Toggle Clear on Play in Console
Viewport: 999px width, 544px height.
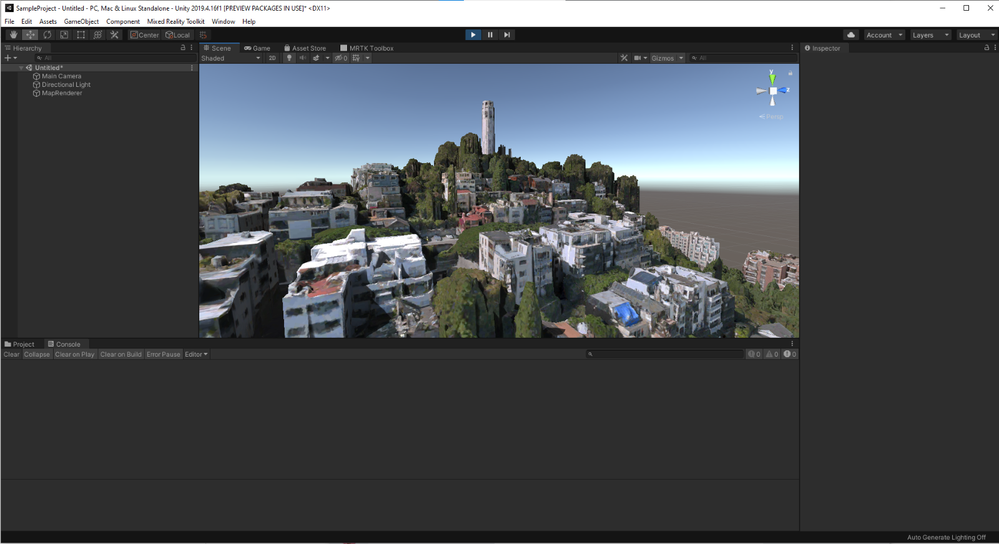pyautogui.click(x=75, y=354)
